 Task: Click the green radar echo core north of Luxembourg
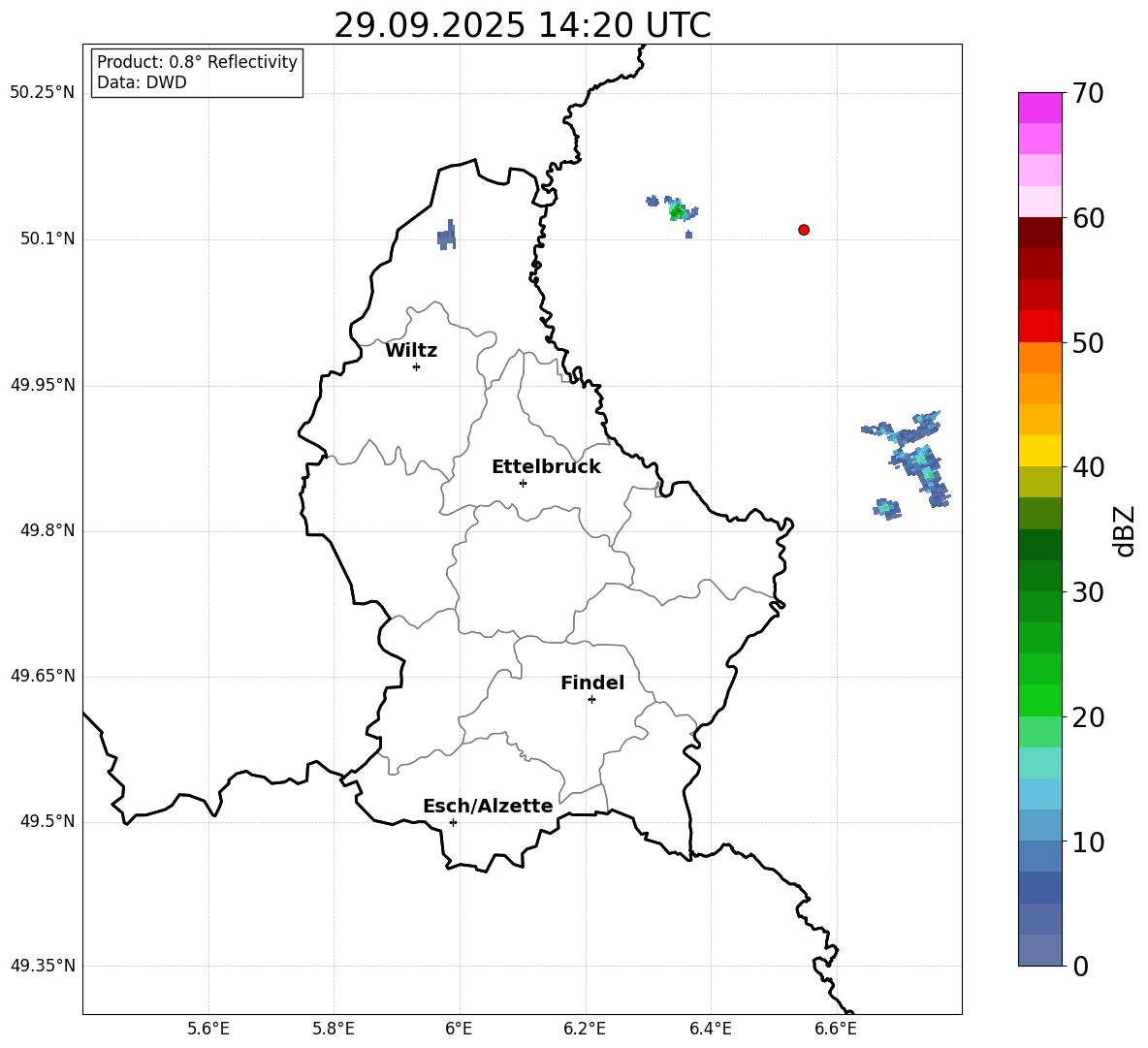677,210
